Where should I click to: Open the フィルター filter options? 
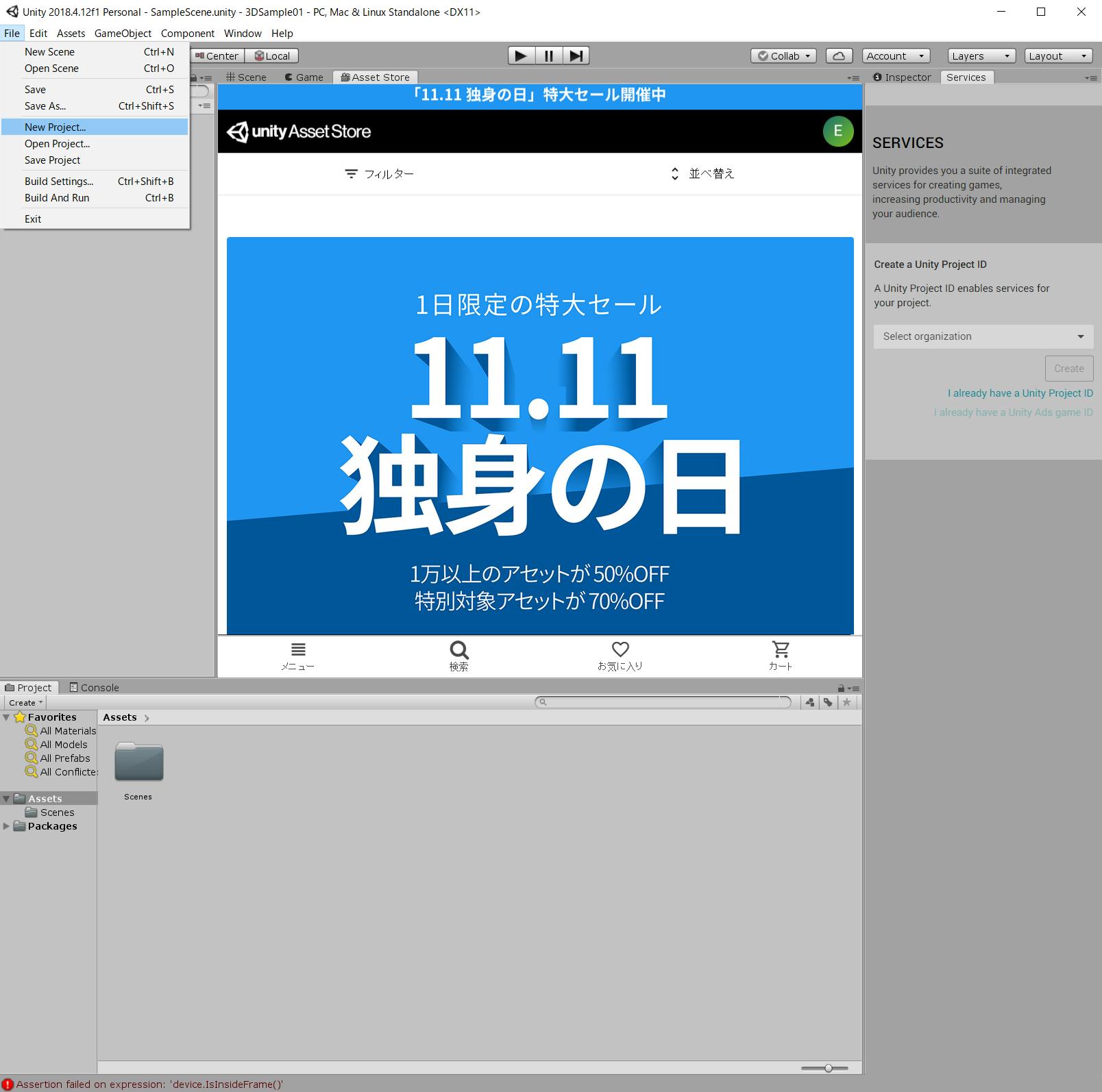coord(379,174)
